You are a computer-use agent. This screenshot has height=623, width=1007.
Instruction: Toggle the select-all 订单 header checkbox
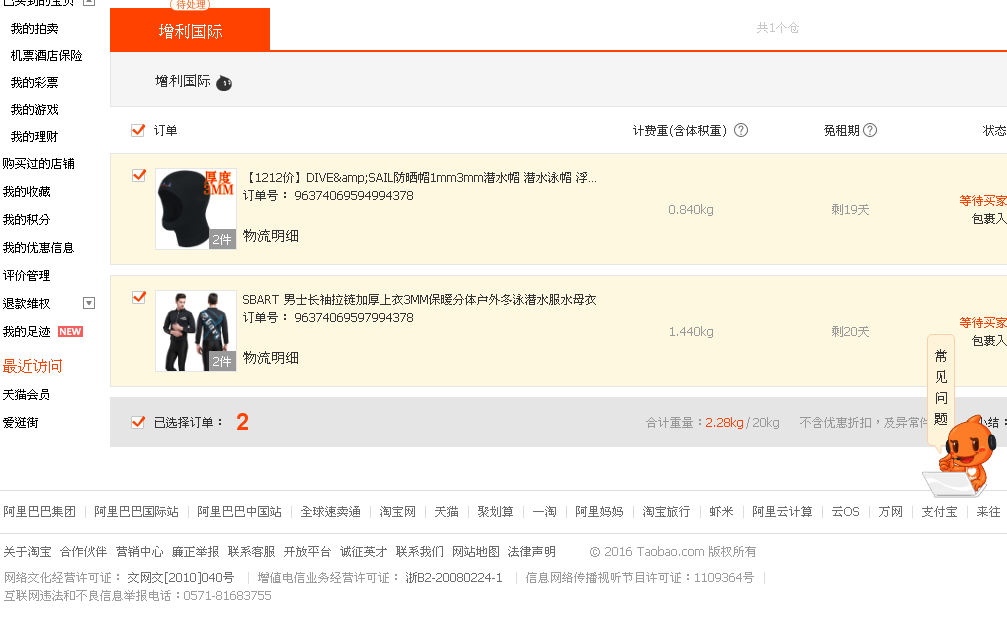coord(137,130)
